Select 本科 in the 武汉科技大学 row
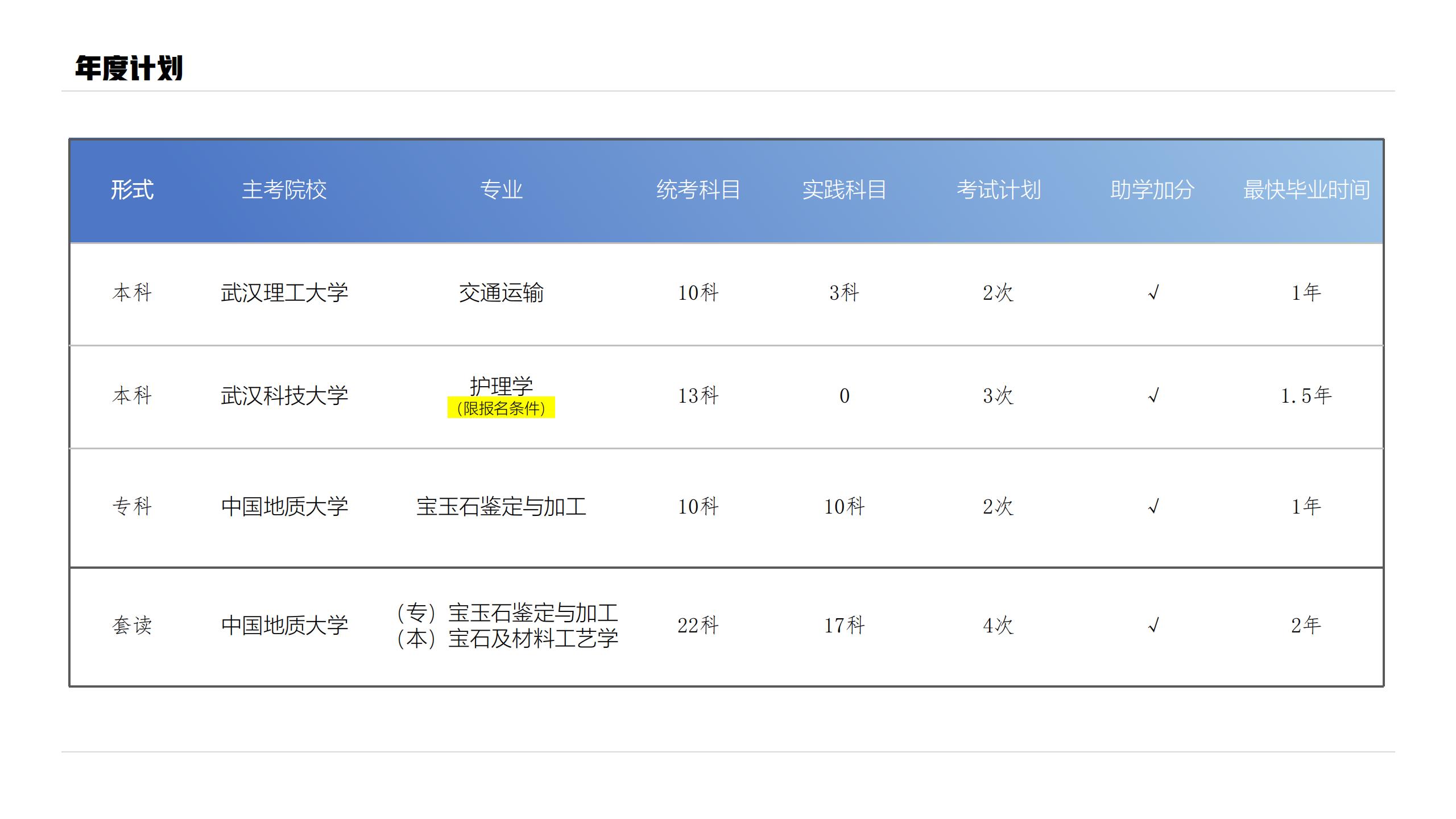The height and width of the screenshot is (819, 1456). 132,396
